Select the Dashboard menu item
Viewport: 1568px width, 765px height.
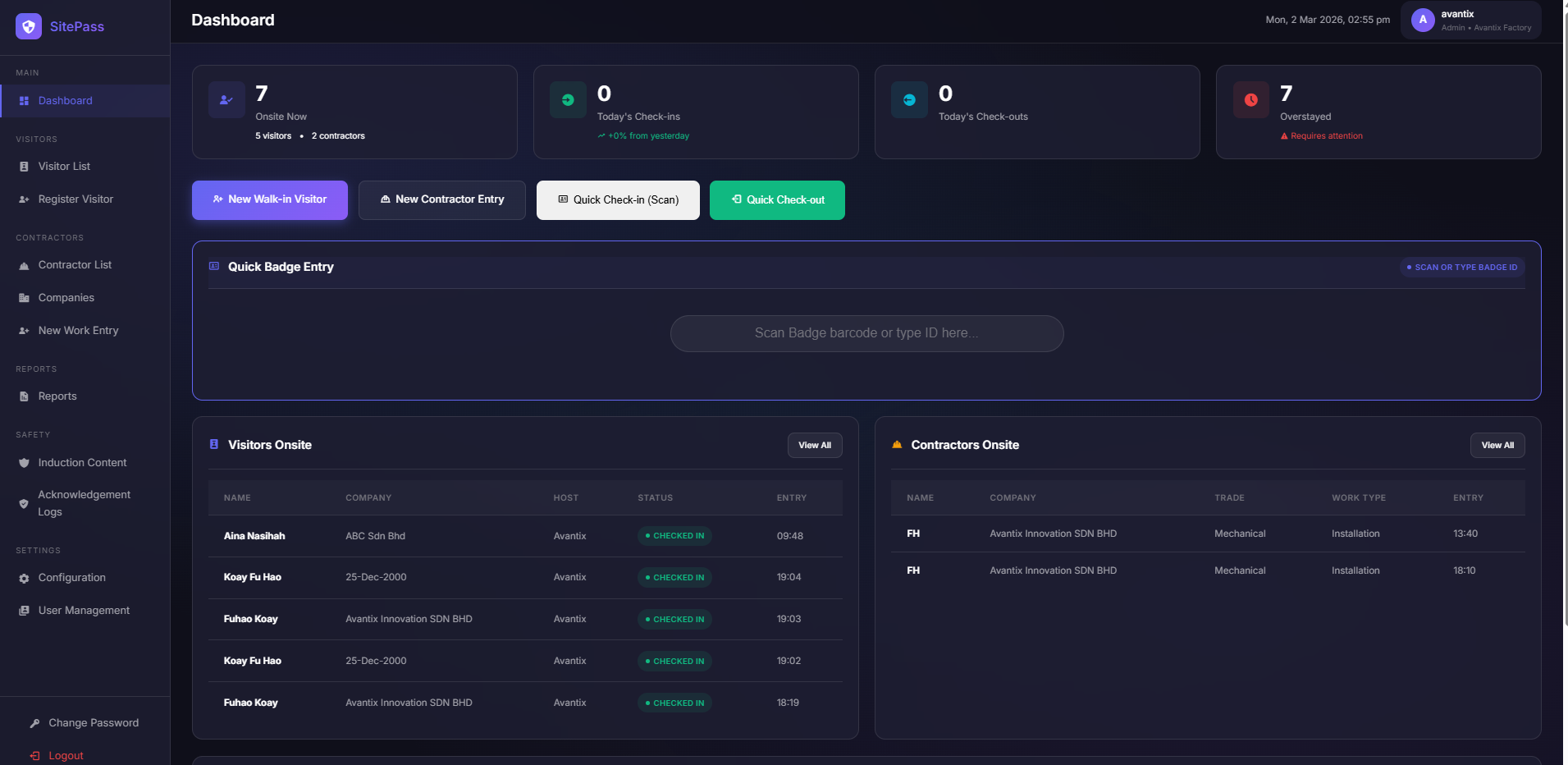66,100
